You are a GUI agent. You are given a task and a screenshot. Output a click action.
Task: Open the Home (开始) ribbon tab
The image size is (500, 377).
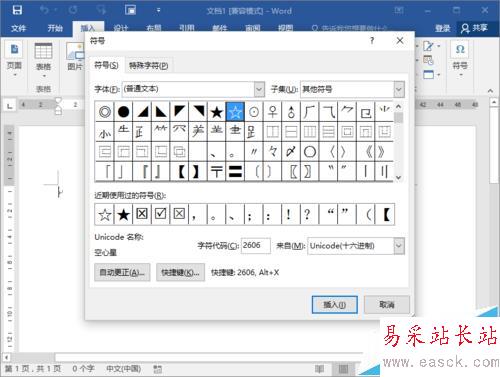click(x=55, y=28)
